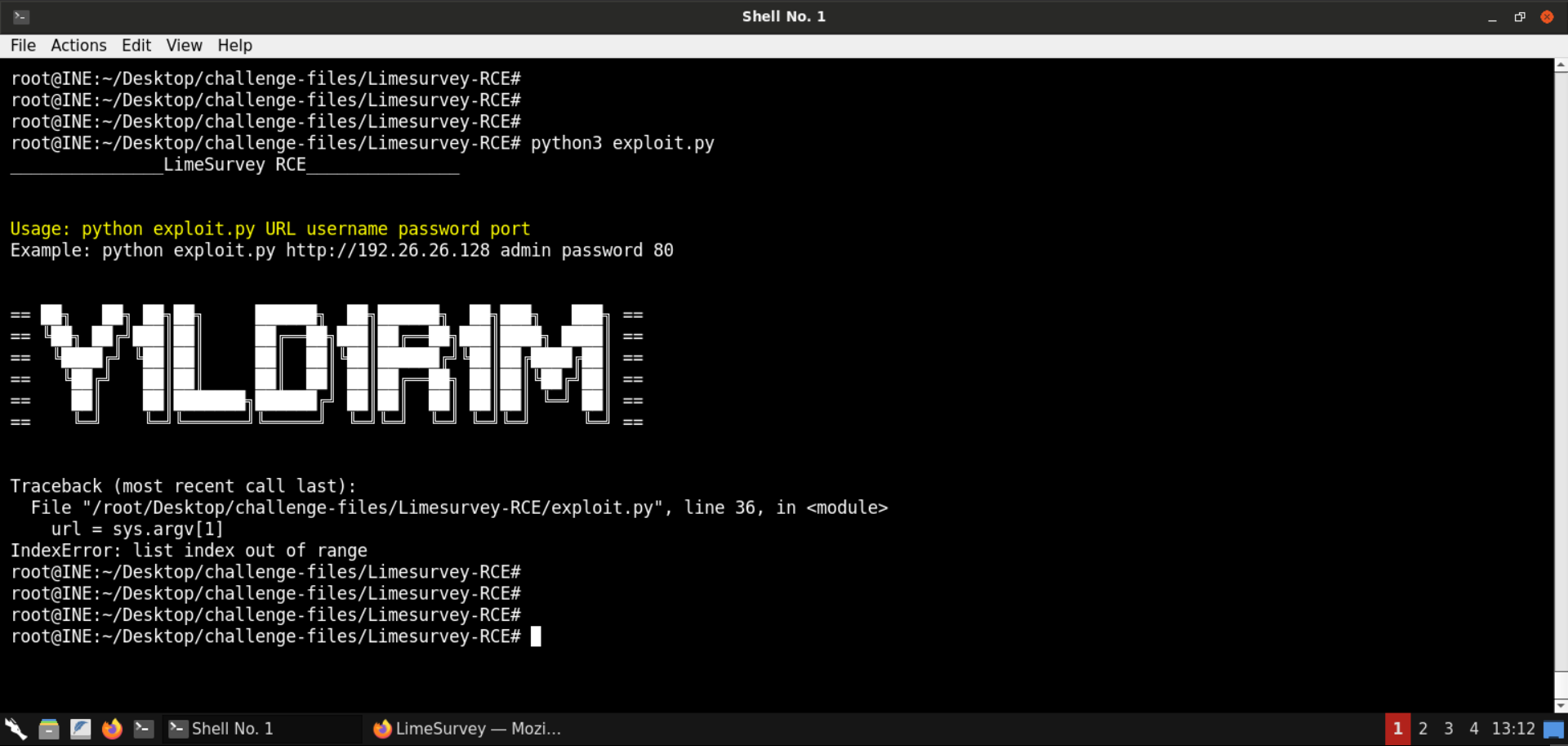This screenshot has width=1568, height=746.
Task: Click 'IndexError: list index out of range'
Action: [189, 551]
